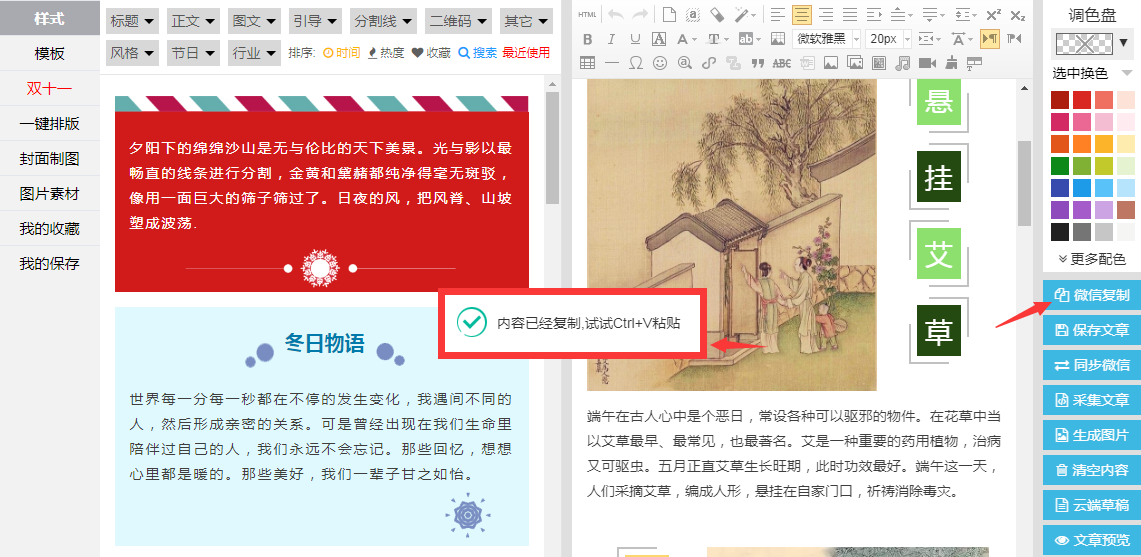Viewport: 1141px width, 557px height.
Task: Click the 保存文章 button
Action: pos(1092,330)
